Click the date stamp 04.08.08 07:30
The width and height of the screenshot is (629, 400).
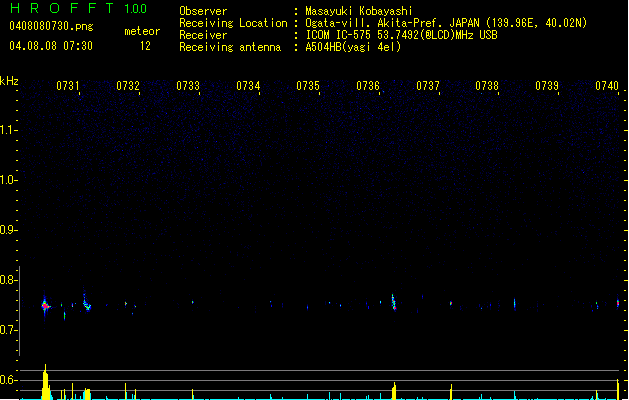point(51,46)
